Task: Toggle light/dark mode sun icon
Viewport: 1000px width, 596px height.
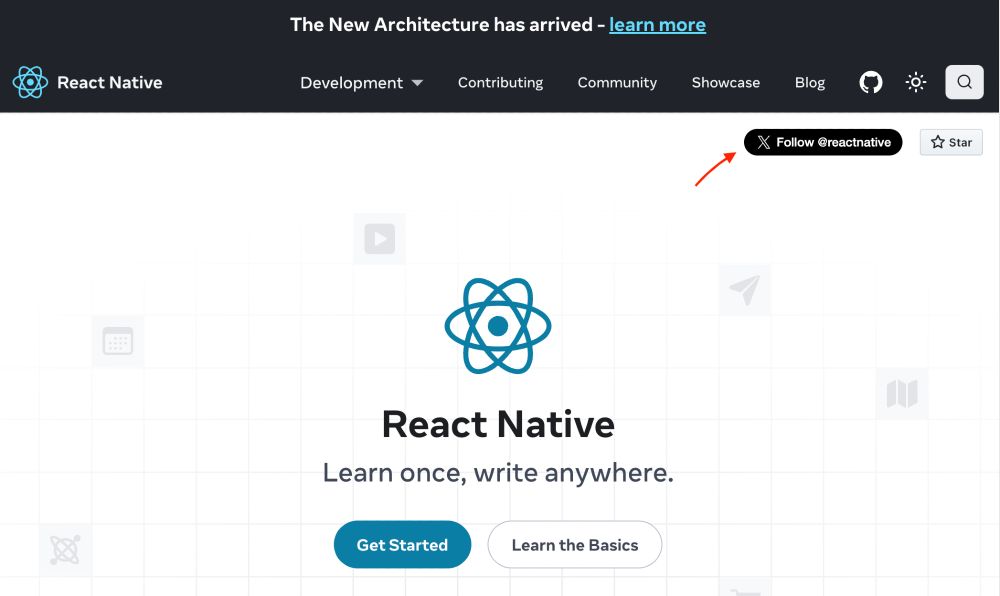Action: tap(916, 82)
